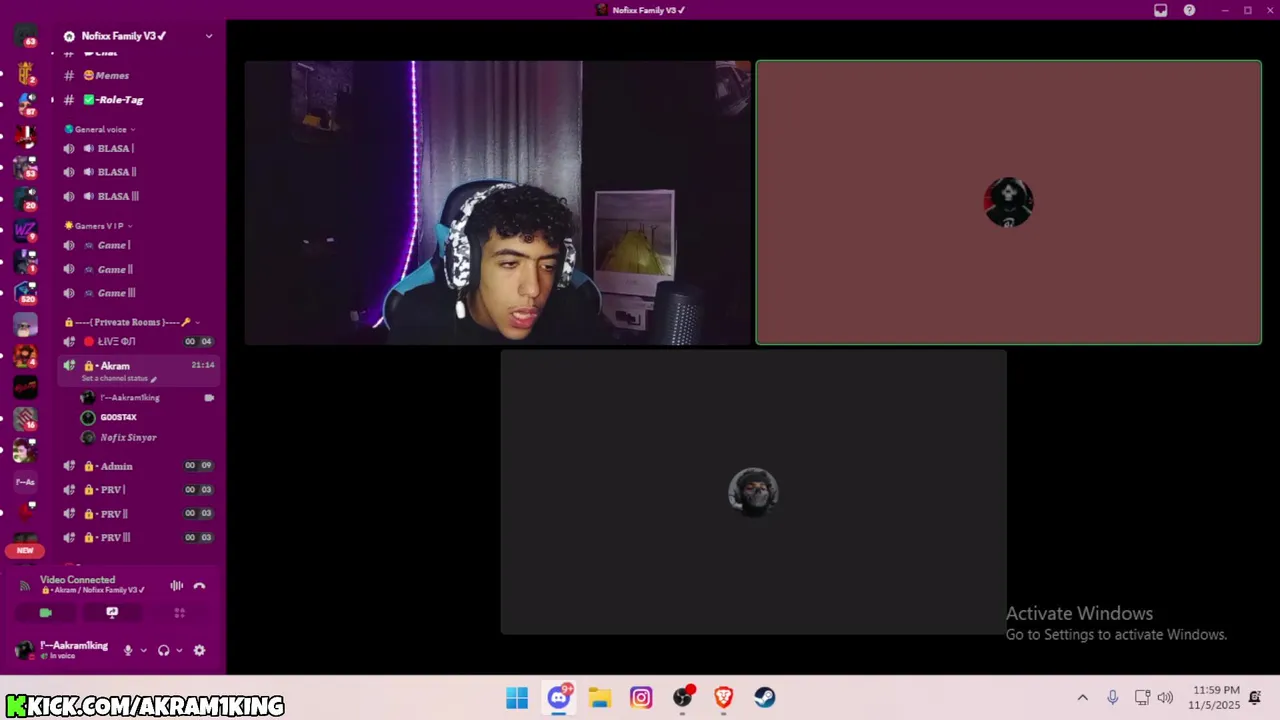Viewport: 1280px width, 720px height.
Task: Join the Admin voice channel
Action: pos(139,466)
